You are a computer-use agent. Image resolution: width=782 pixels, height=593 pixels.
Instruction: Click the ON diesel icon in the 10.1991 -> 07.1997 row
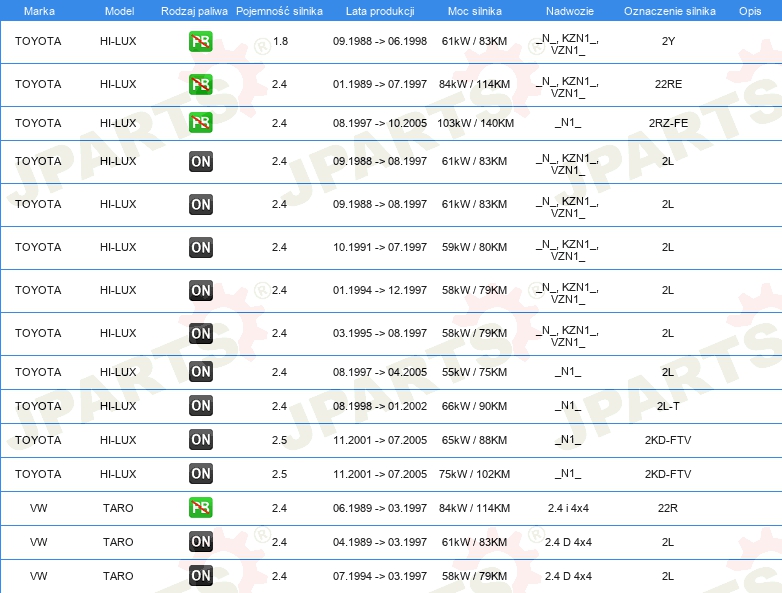[200, 247]
